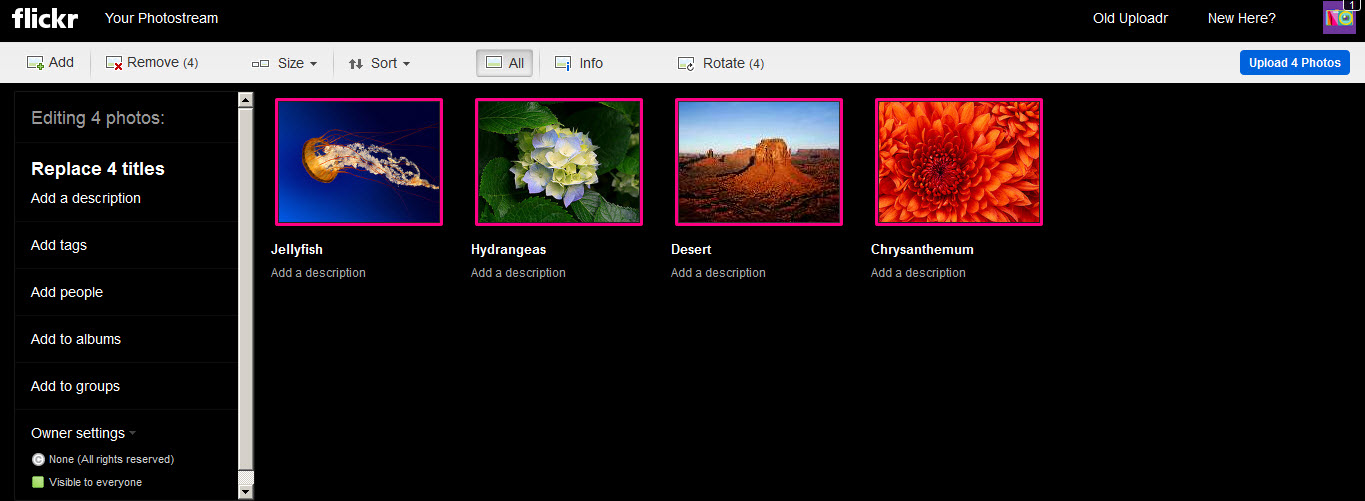
Task: Select Add to albums option
Action: click(x=76, y=339)
